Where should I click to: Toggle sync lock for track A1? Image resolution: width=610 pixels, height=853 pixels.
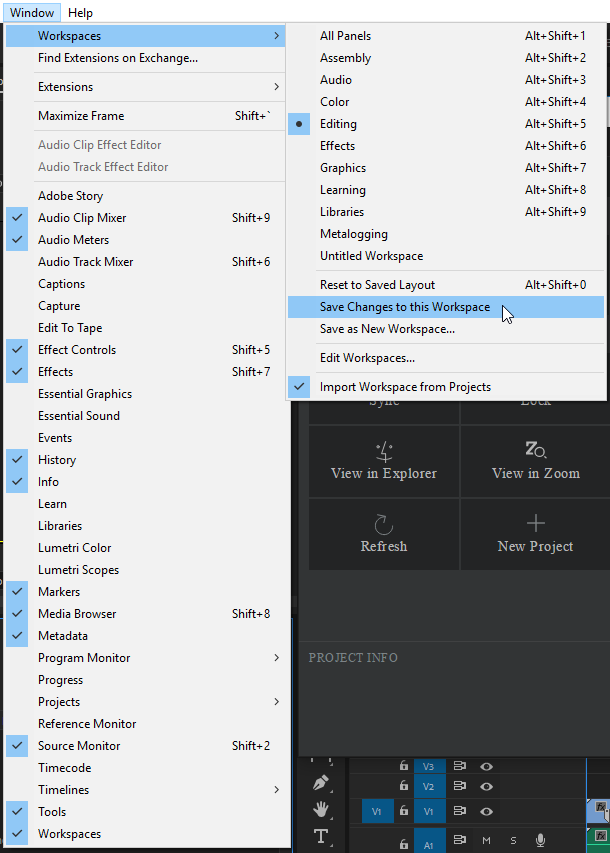(460, 840)
